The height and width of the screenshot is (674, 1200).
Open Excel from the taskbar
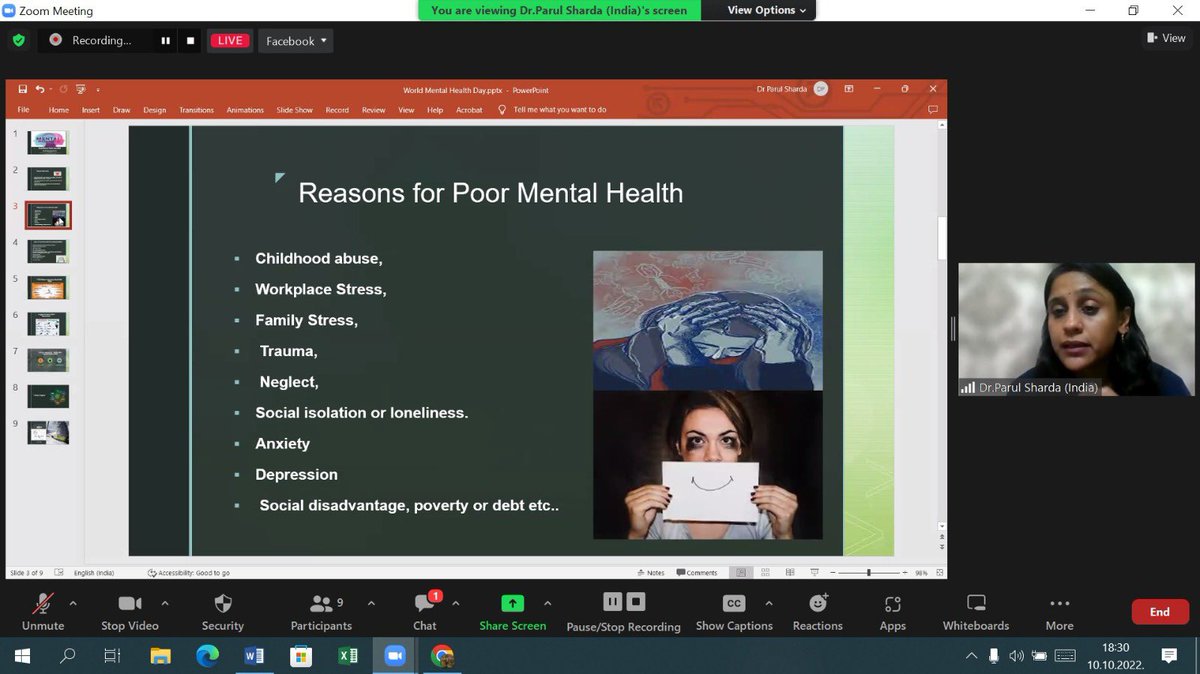(x=347, y=656)
